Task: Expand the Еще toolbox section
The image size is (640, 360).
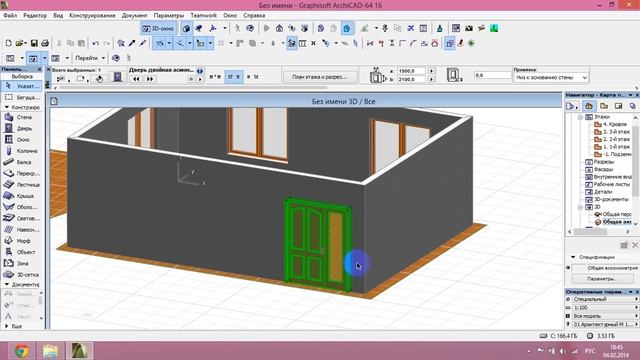Action: click(7, 326)
